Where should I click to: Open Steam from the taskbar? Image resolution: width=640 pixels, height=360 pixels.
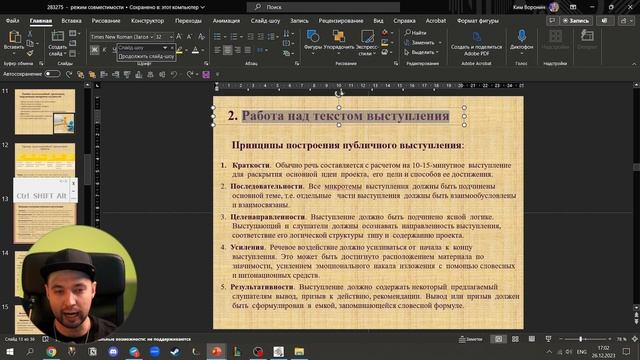pos(175,351)
